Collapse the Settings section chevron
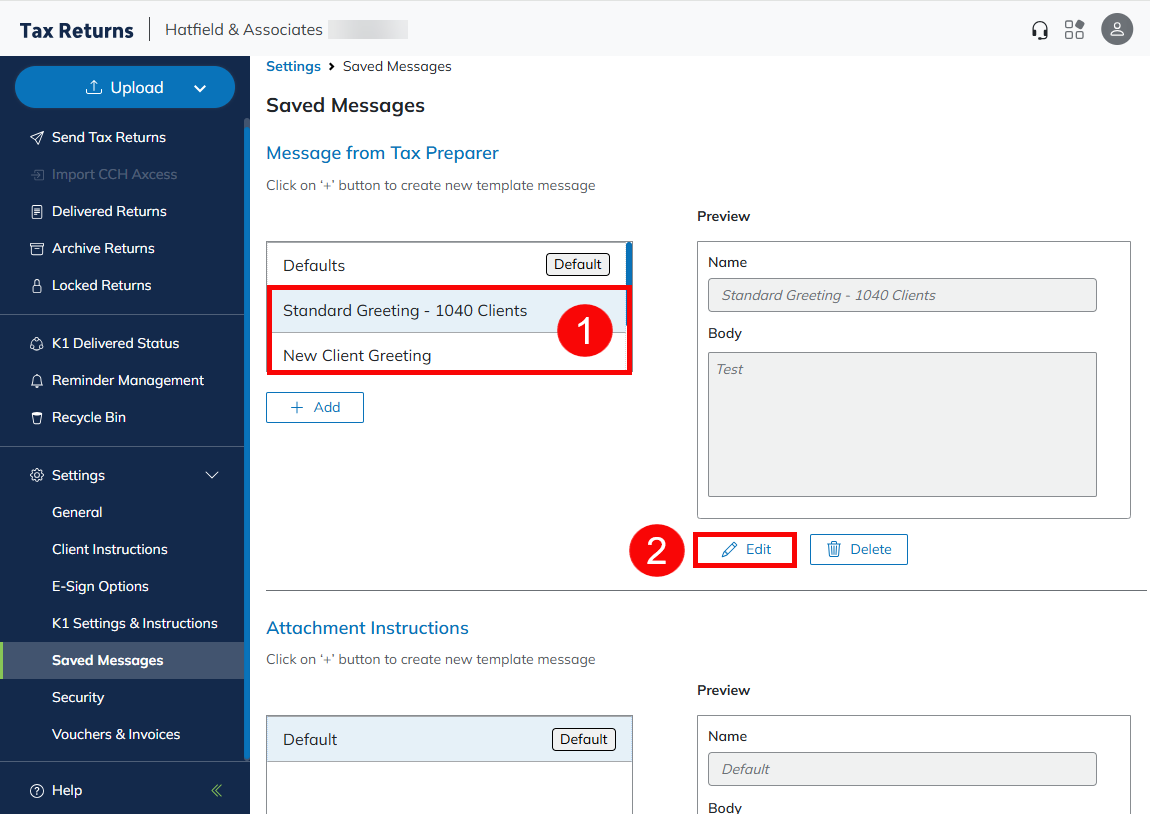Viewport: 1150px width, 814px height. 212,475
